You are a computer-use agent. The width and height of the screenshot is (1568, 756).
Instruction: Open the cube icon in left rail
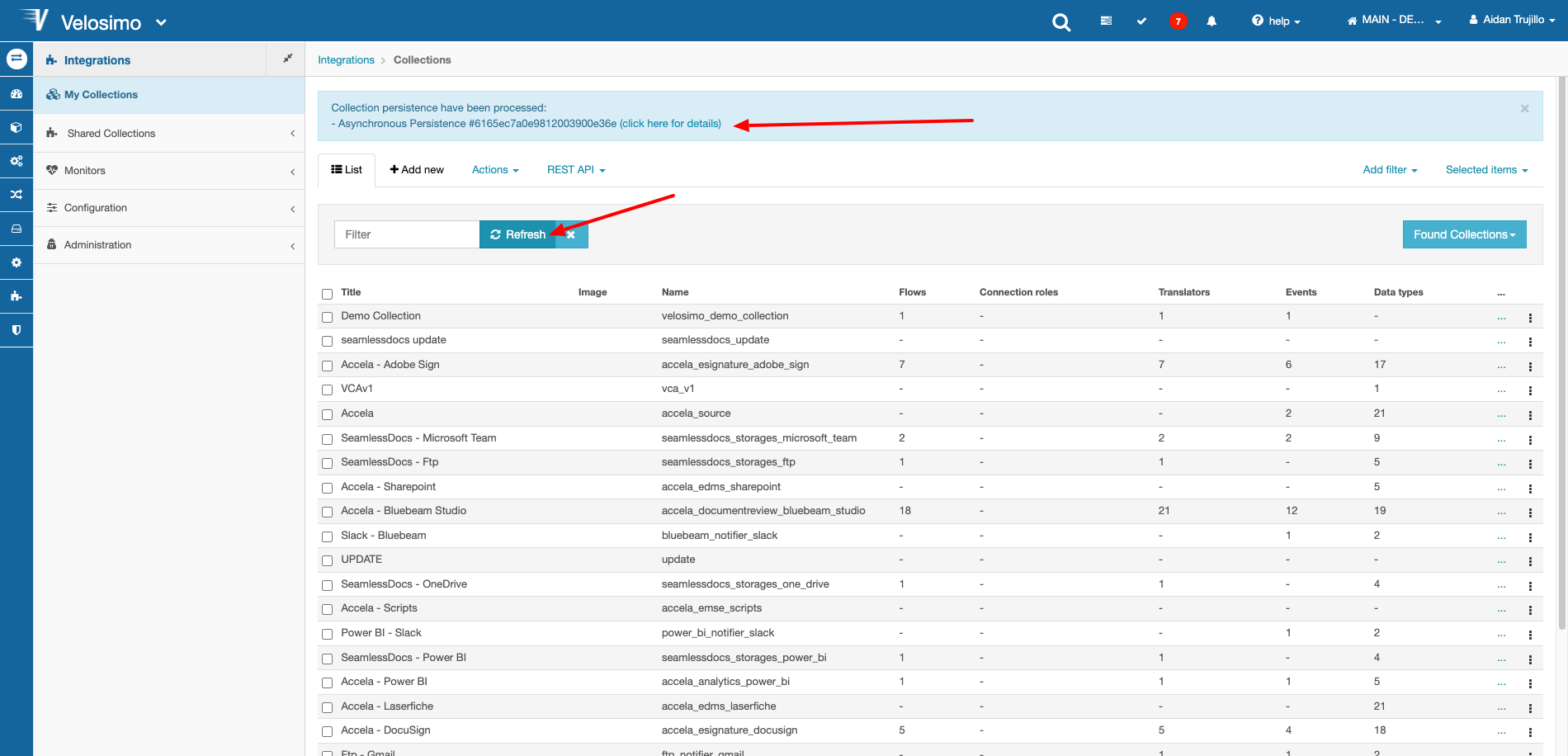tap(17, 128)
